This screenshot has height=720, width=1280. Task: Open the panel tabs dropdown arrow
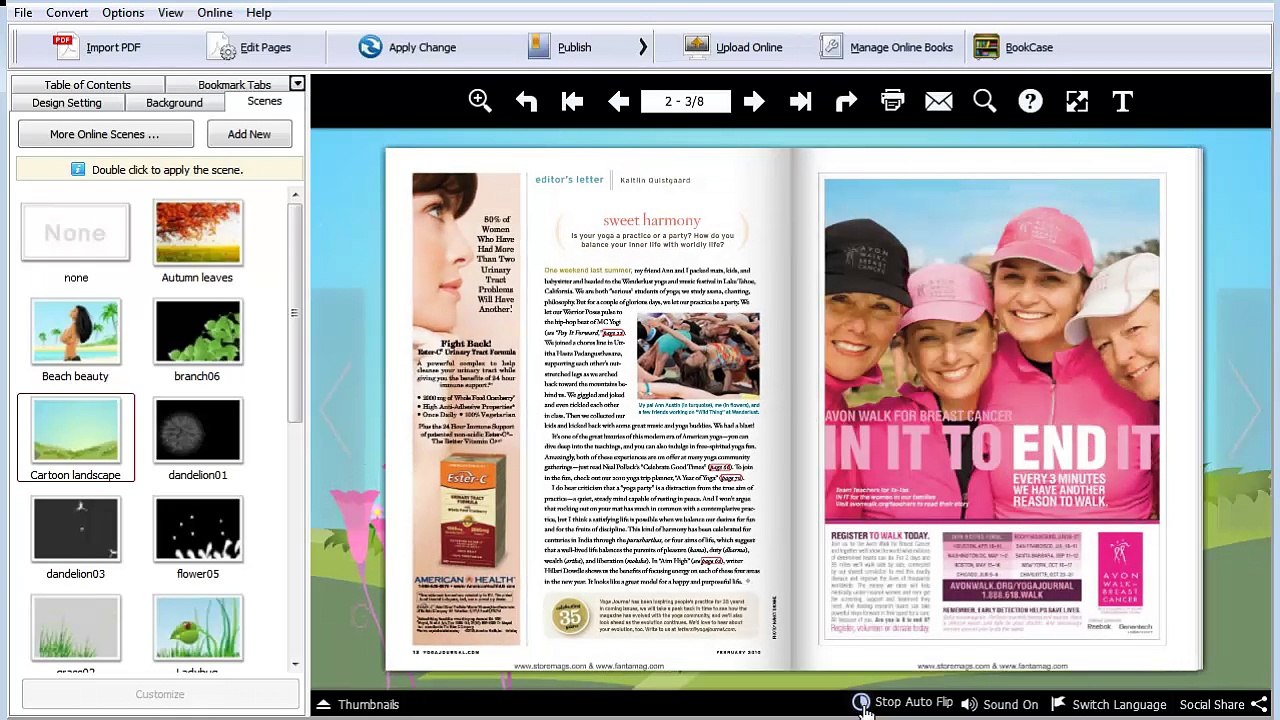point(297,84)
